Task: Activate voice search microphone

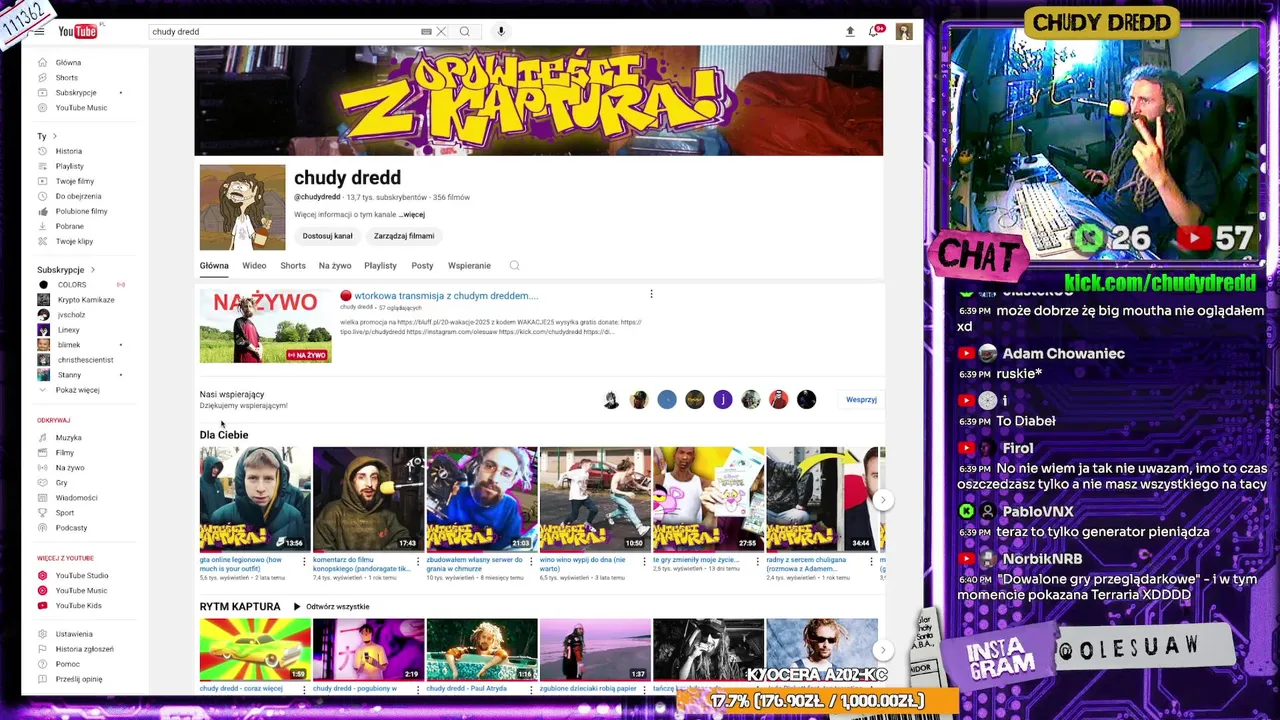Action: [x=501, y=32]
